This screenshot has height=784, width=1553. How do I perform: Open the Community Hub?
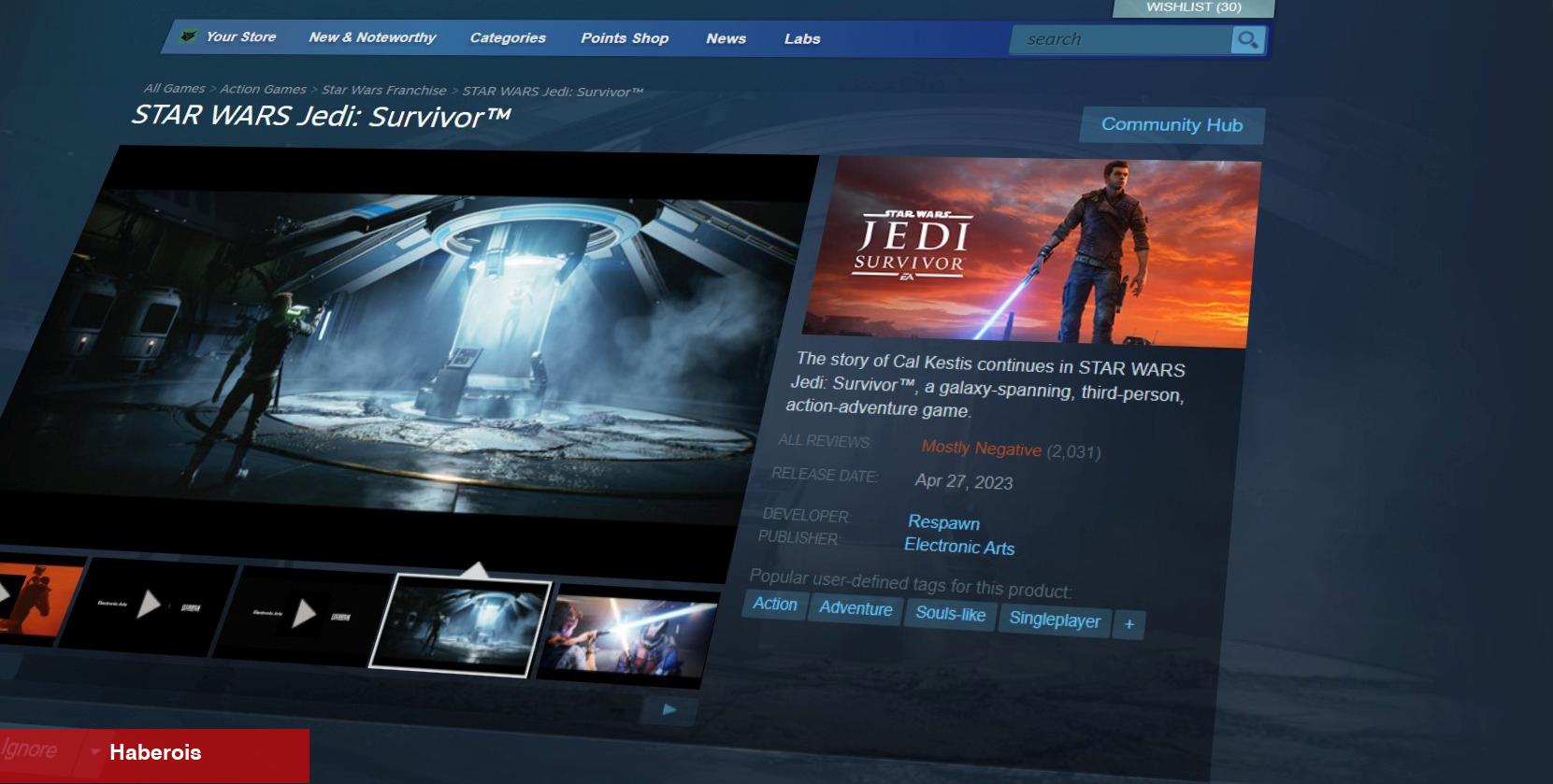click(x=1172, y=124)
